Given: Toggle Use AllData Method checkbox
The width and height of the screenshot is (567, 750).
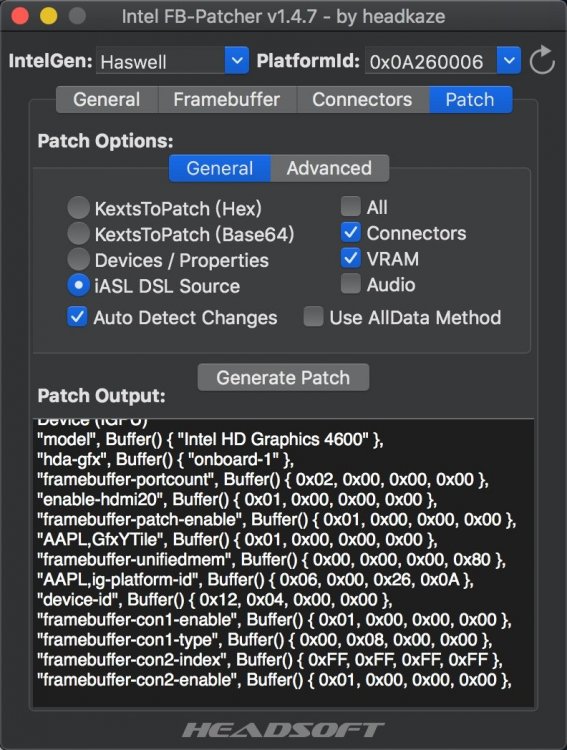Looking at the screenshot, I should [313, 317].
